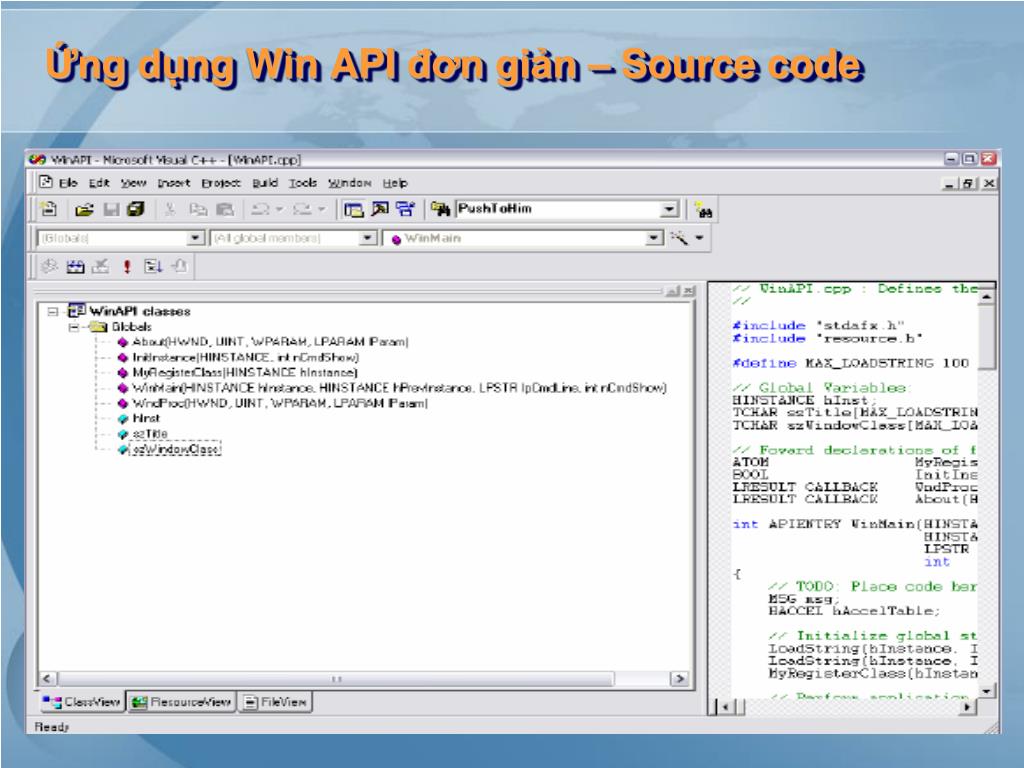Click code editor vertical scrollbar up arrow

tap(986, 297)
